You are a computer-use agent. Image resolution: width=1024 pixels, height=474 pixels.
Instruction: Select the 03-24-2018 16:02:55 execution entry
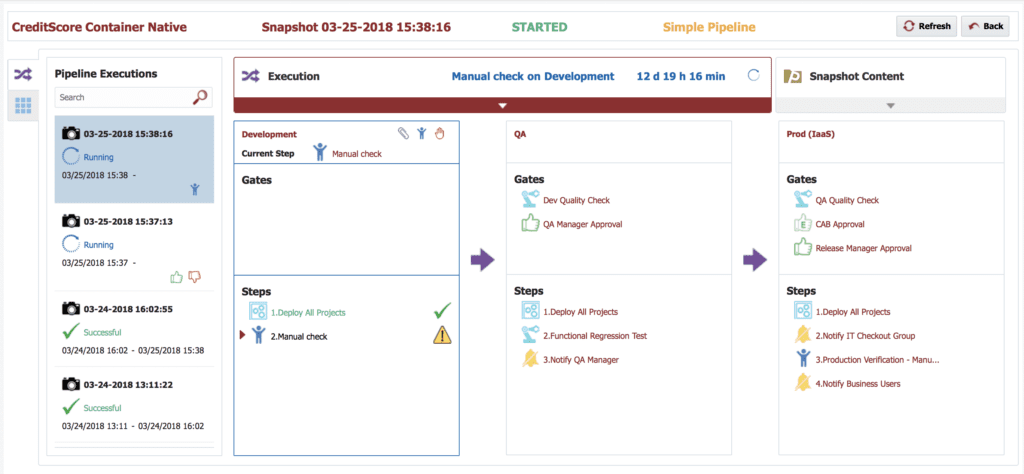(x=135, y=329)
